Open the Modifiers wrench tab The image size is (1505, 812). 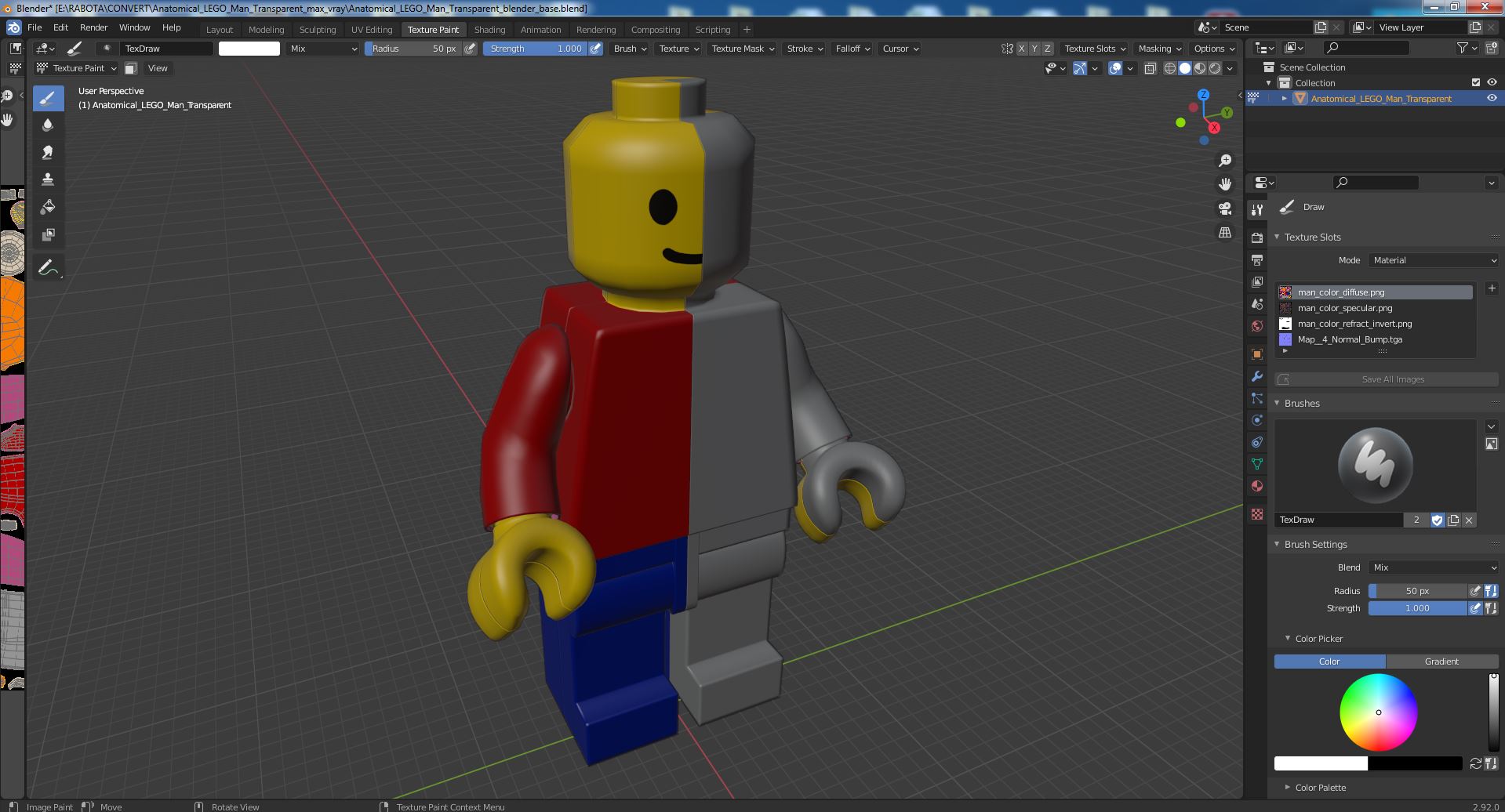click(x=1257, y=376)
